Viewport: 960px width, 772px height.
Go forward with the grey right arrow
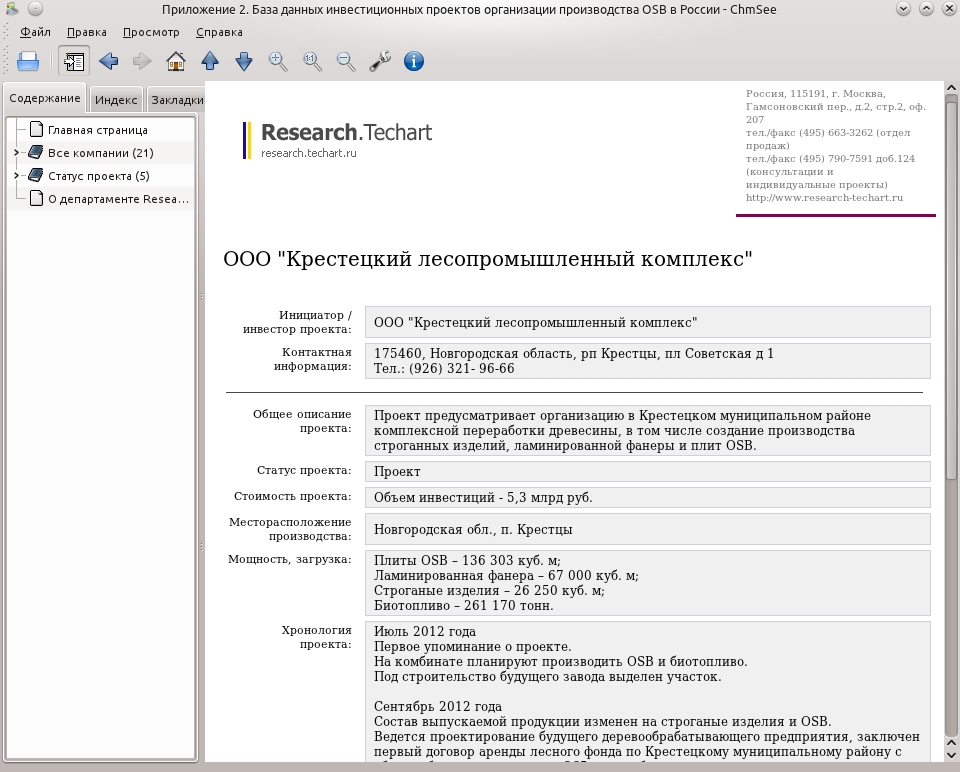tap(142, 61)
